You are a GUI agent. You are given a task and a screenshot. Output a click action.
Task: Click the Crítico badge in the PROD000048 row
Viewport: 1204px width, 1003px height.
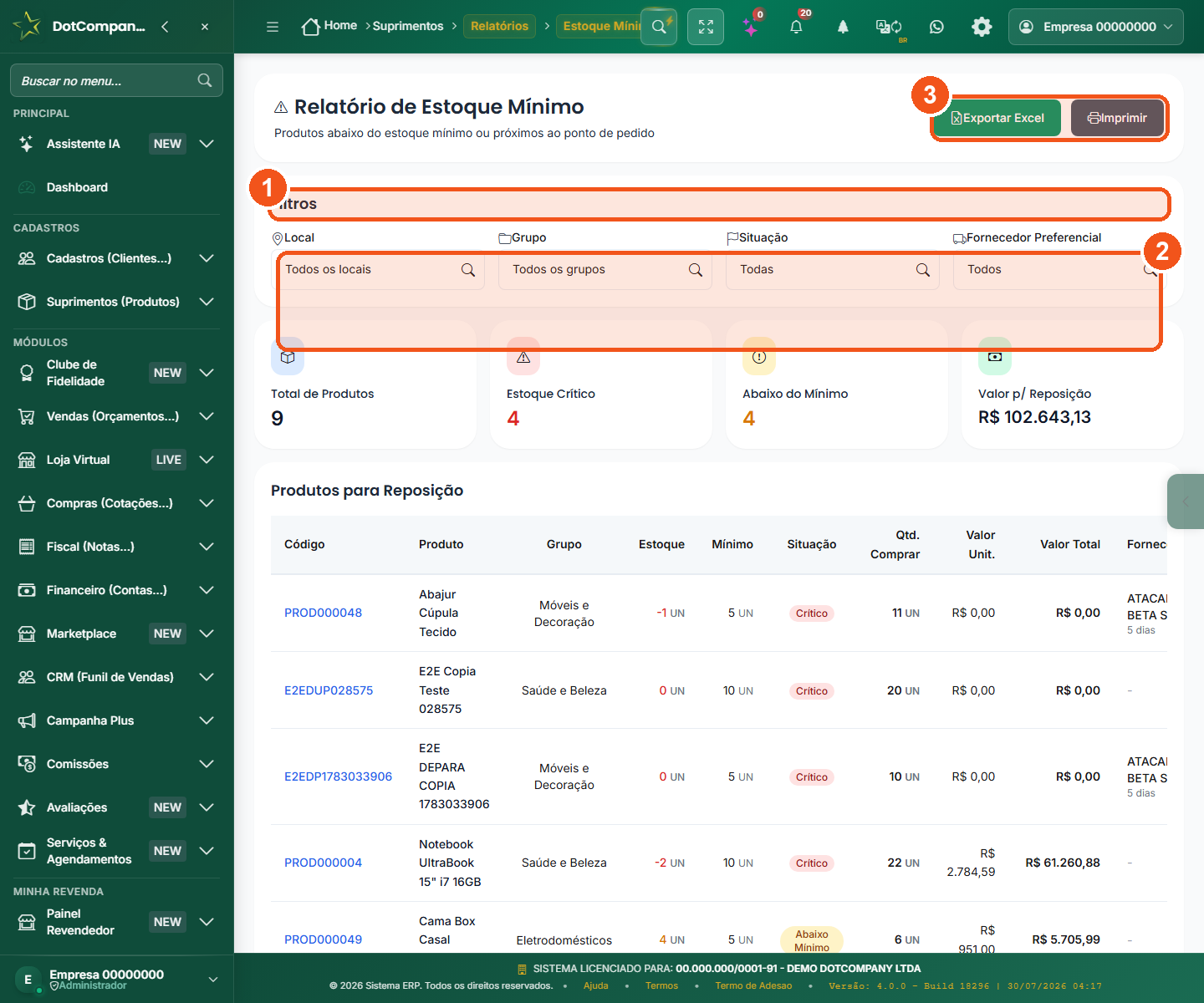click(812, 614)
